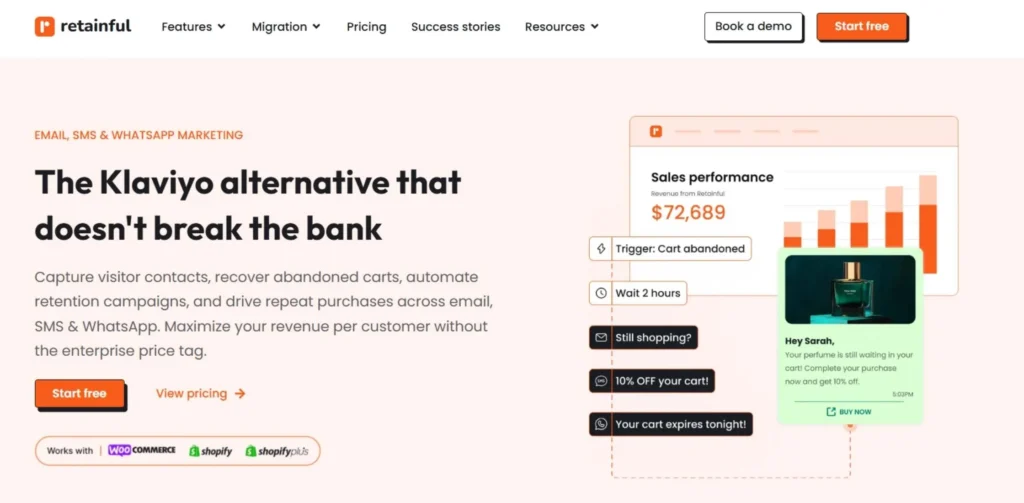Click the WhatsApp icon beside cart expires
The width and height of the screenshot is (1024, 503).
(601, 424)
